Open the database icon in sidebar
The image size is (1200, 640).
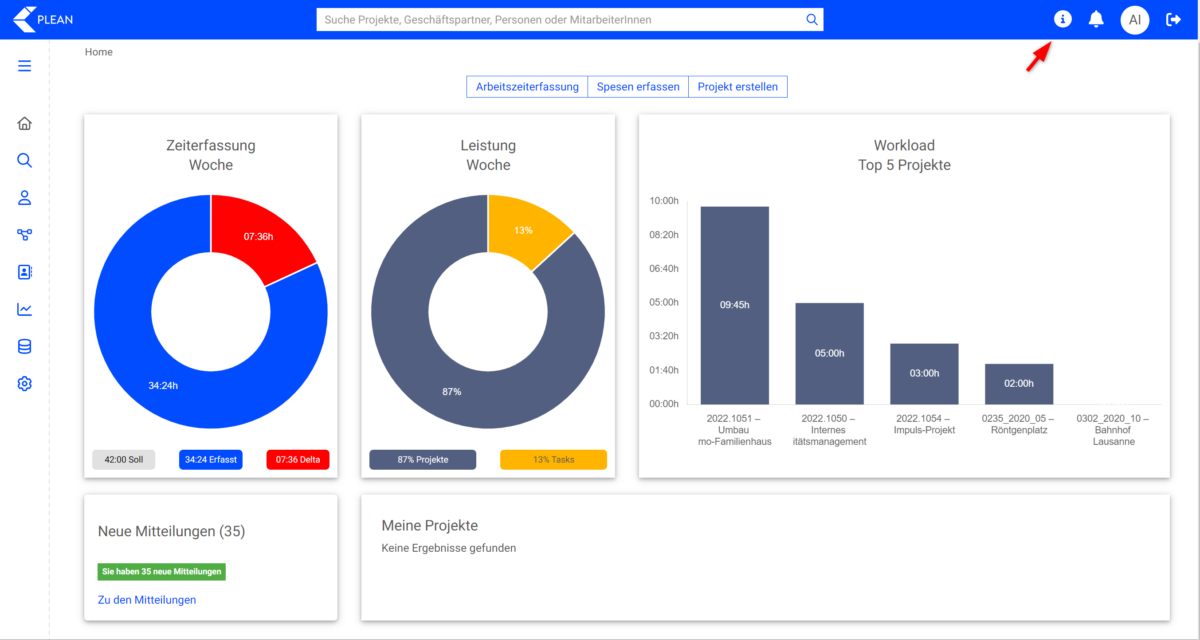pos(25,347)
